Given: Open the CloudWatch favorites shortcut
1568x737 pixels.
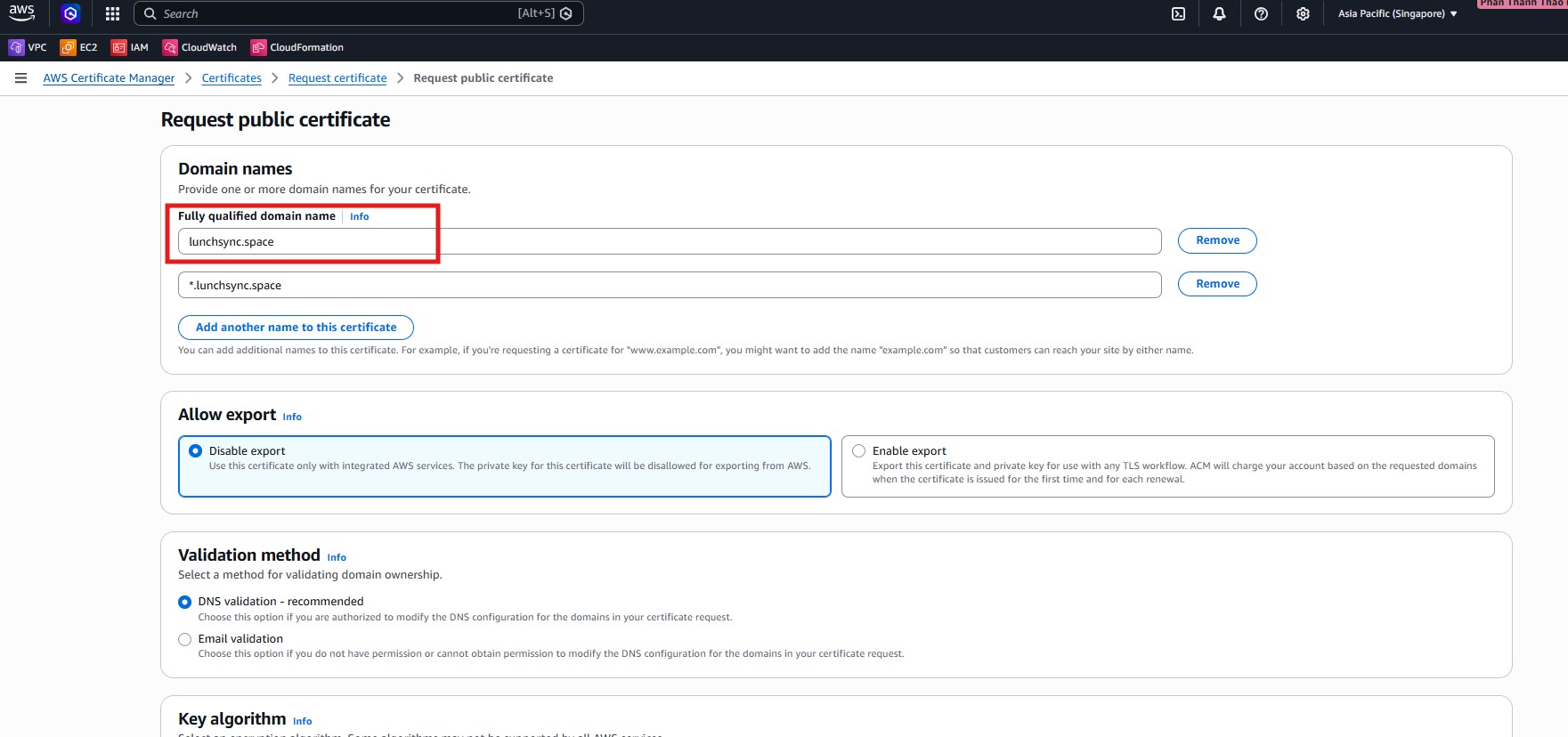Looking at the screenshot, I should (x=199, y=47).
